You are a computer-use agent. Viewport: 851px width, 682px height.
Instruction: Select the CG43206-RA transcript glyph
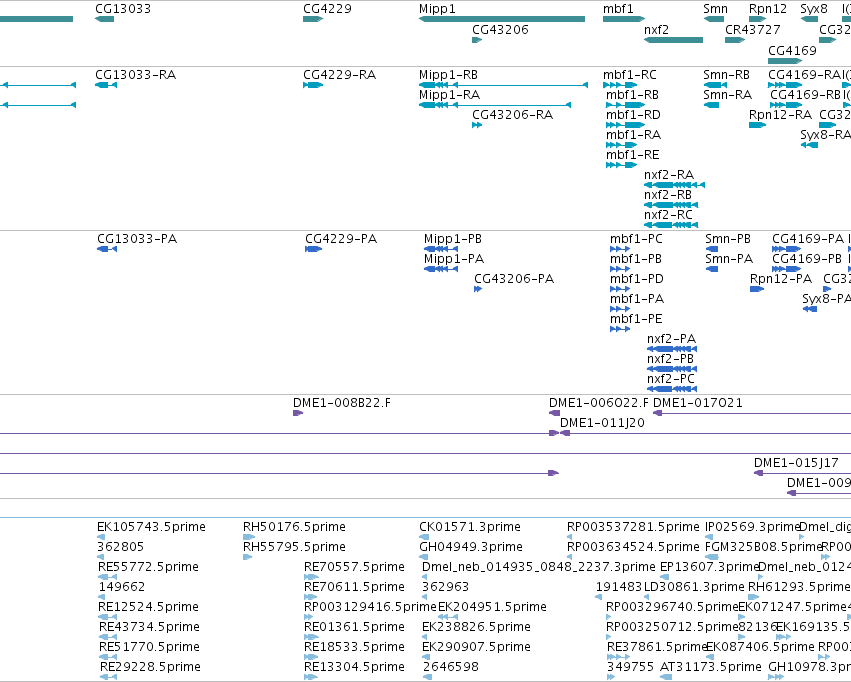point(477,125)
